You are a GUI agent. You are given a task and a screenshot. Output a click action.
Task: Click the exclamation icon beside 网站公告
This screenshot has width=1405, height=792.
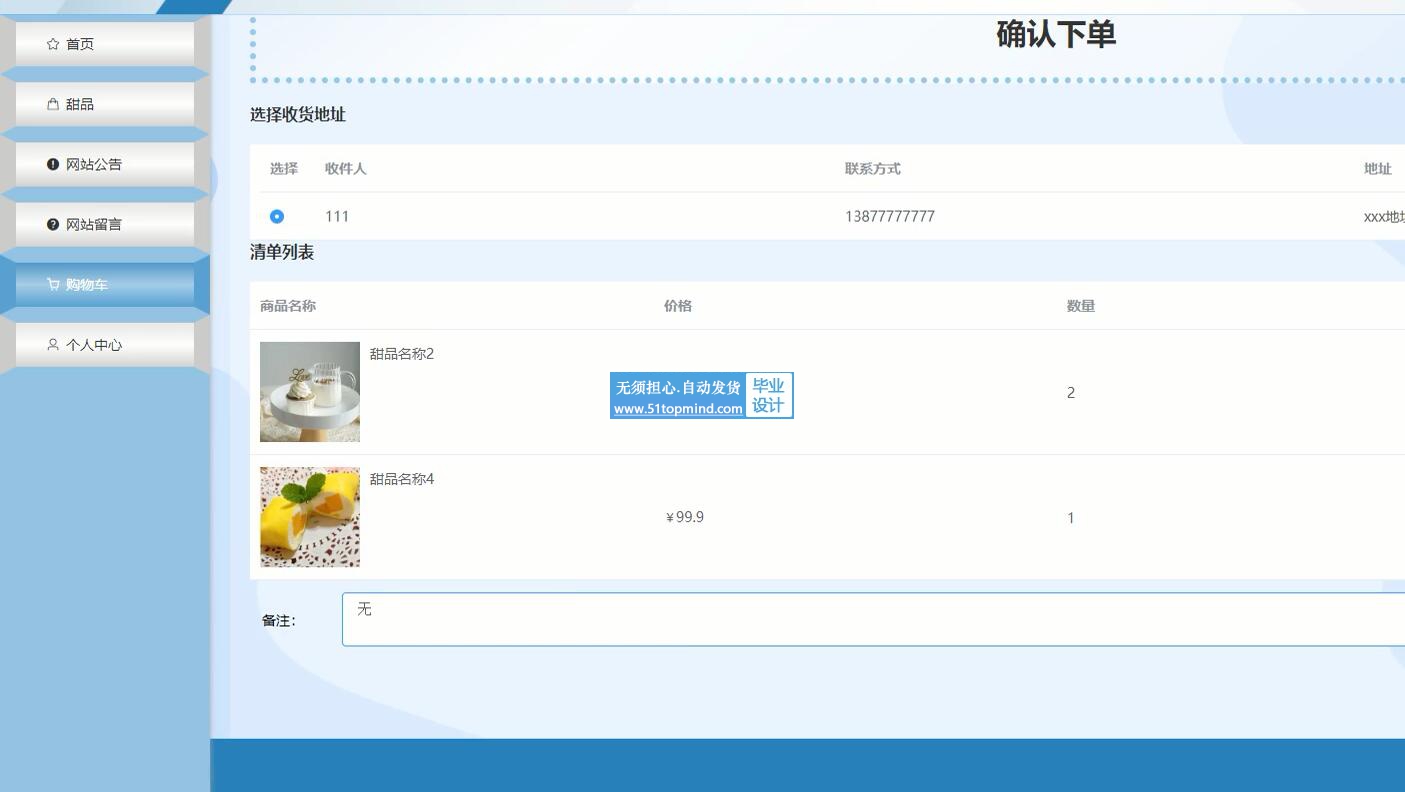[x=53, y=164]
